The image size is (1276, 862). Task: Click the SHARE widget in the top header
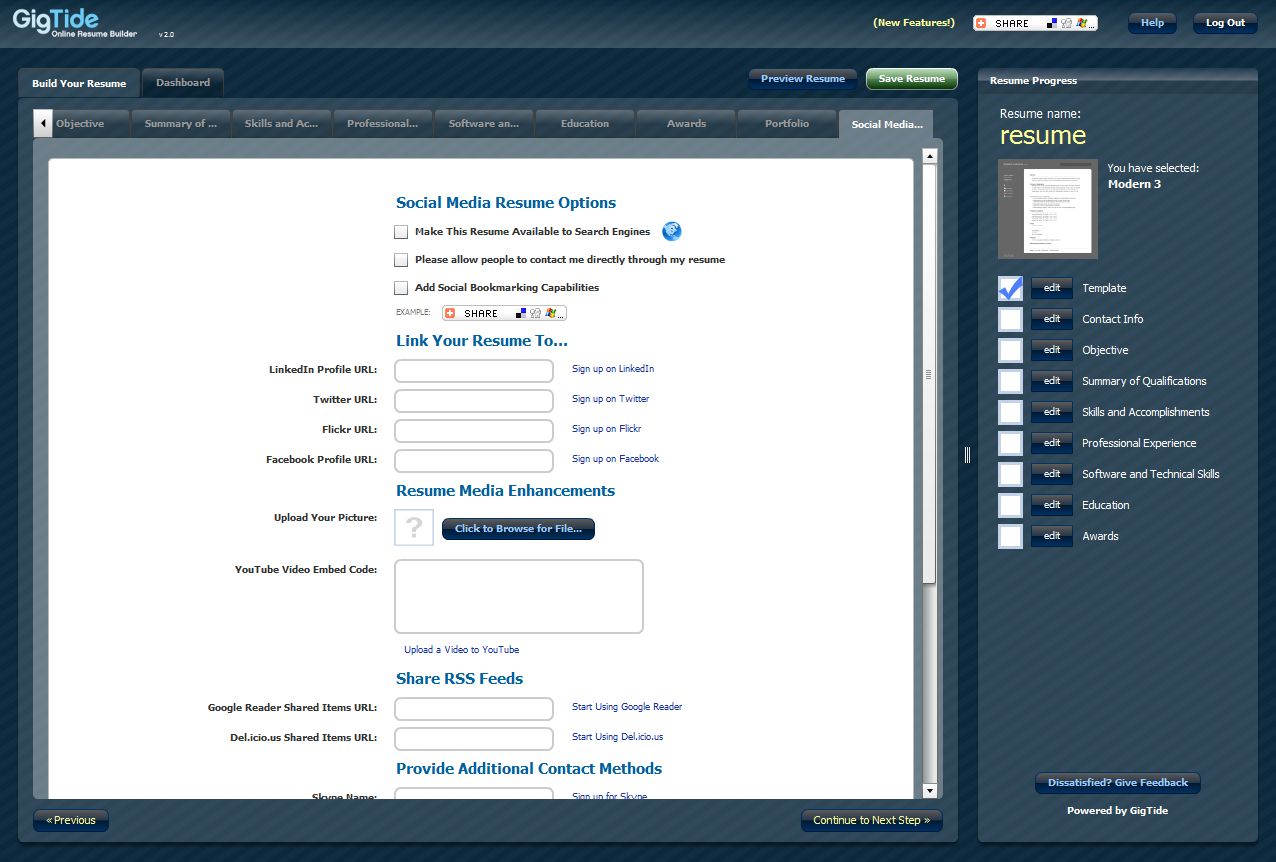coord(1035,23)
